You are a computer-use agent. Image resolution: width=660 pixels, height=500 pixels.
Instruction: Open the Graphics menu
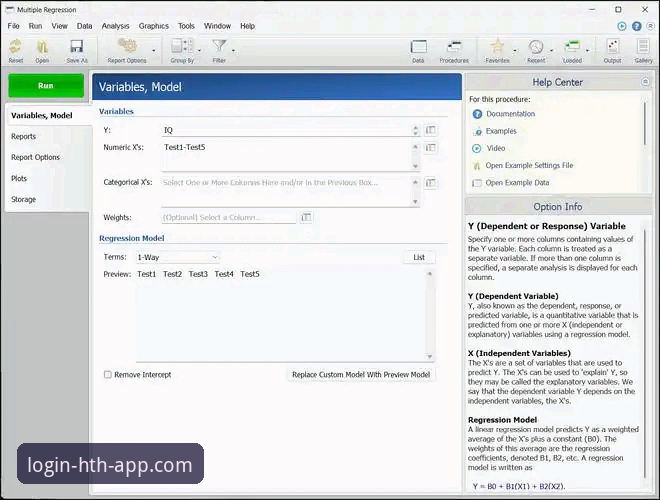[154, 26]
